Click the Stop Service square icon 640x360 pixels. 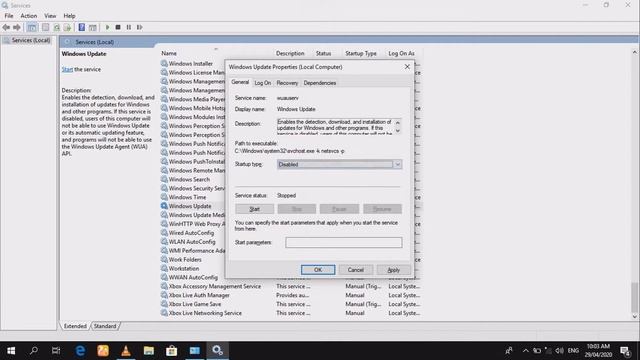coord(118,27)
